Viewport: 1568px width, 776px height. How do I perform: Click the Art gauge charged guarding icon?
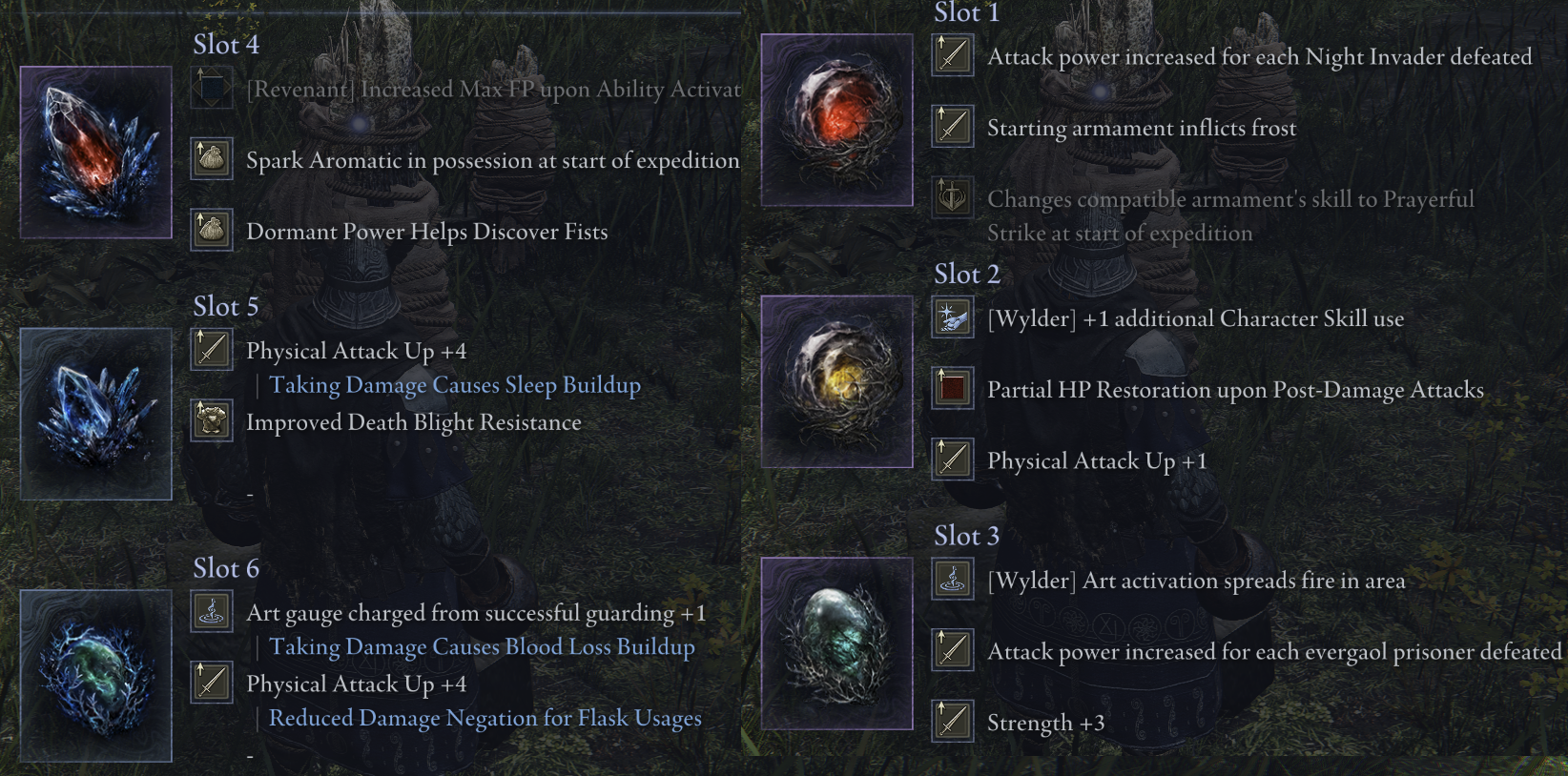click(x=212, y=611)
